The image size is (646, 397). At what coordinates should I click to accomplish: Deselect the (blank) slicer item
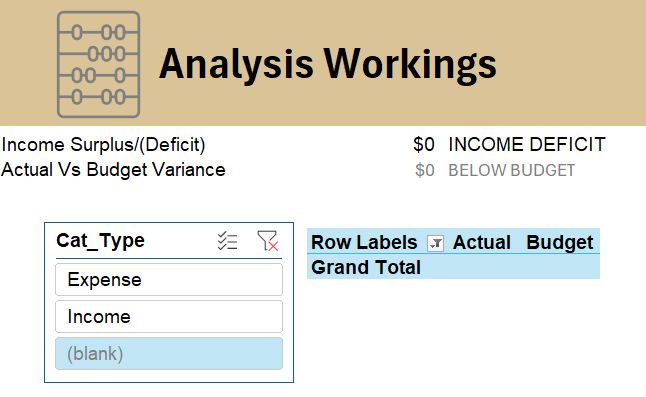click(169, 354)
